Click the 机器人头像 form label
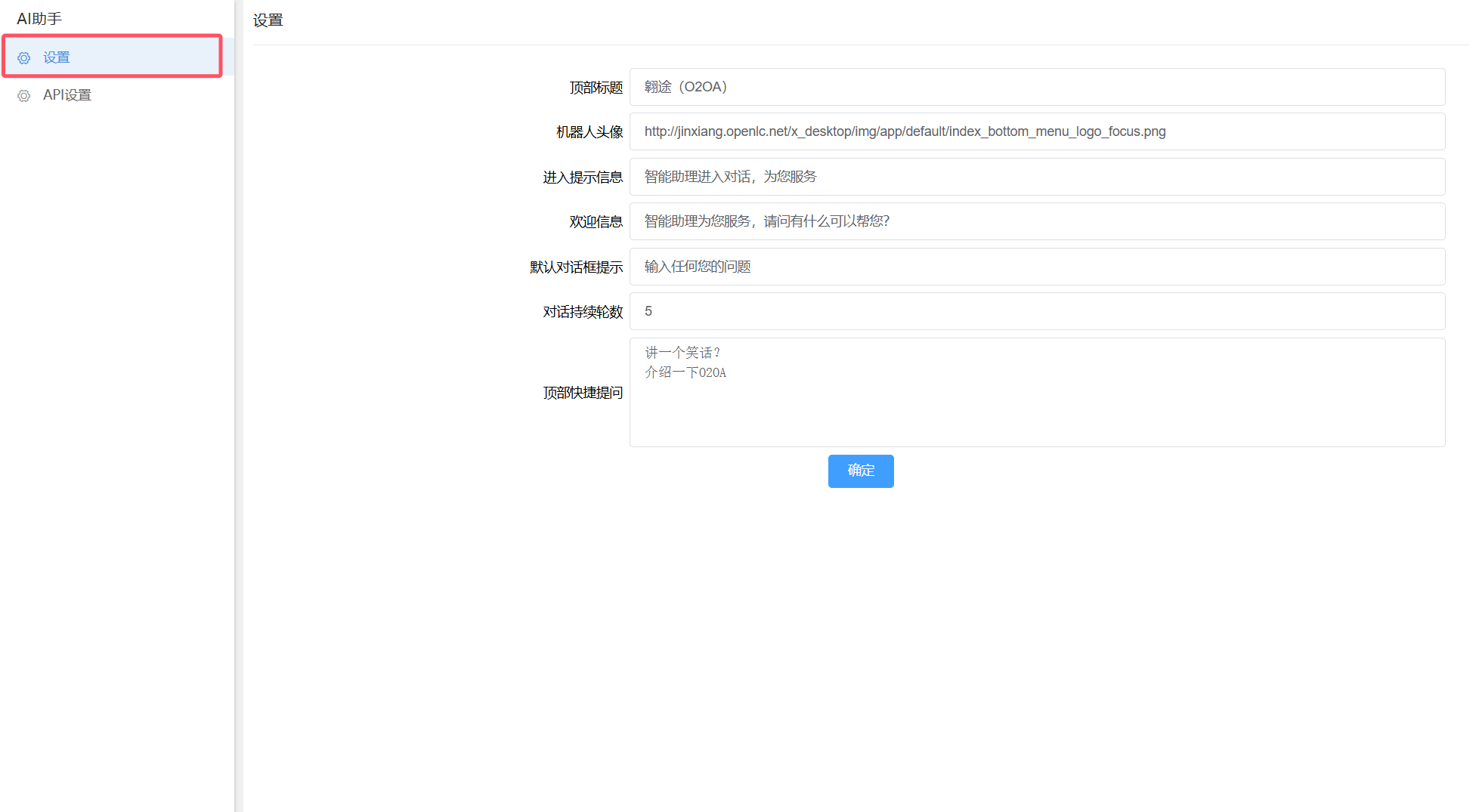Viewport: 1479px width, 812px height. coord(589,132)
